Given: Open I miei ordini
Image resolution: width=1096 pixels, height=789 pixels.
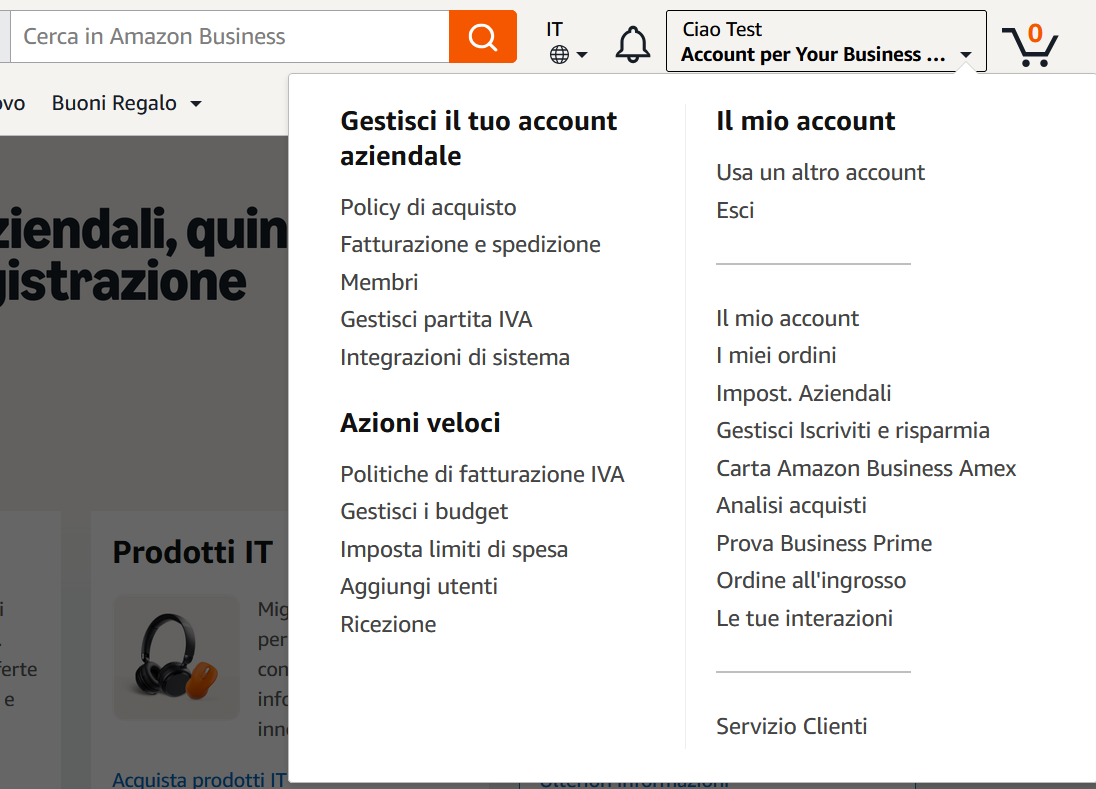Looking at the screenshot, I should pyautogui.click(x=777, y=355).
